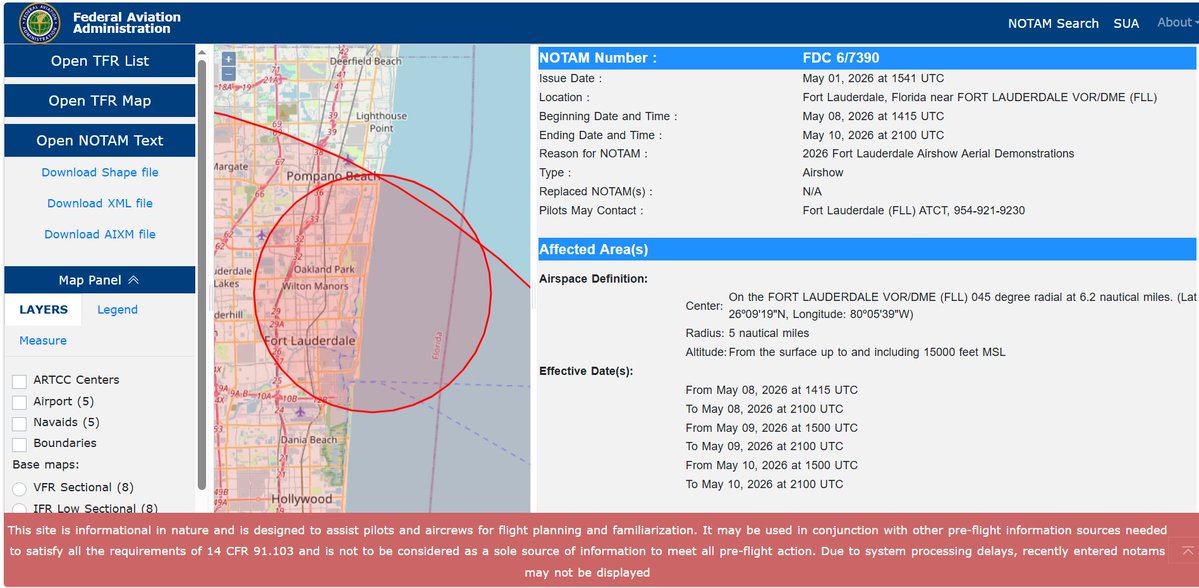Screen dimensions: 1199x588
Task: Toggle the Airport (5) layer checkbox
Action: (x=20, y=402)
